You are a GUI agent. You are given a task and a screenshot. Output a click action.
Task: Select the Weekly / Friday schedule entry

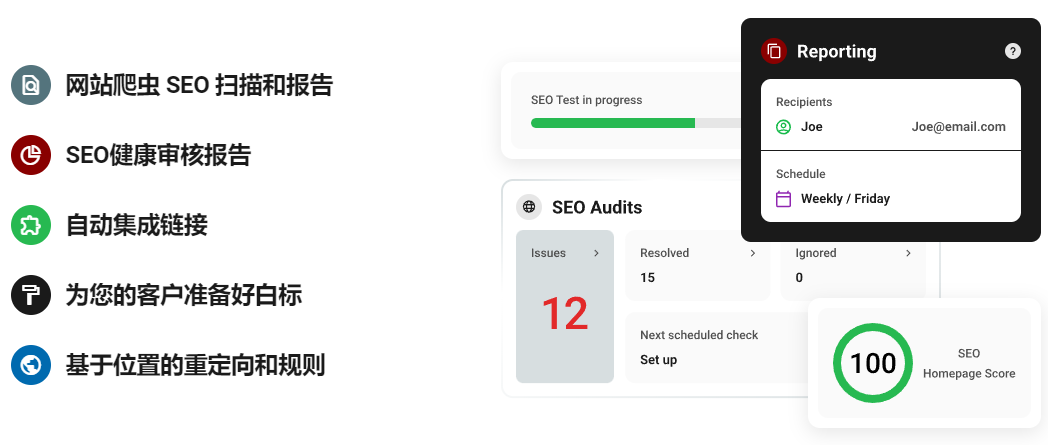(x=845, y=198)
